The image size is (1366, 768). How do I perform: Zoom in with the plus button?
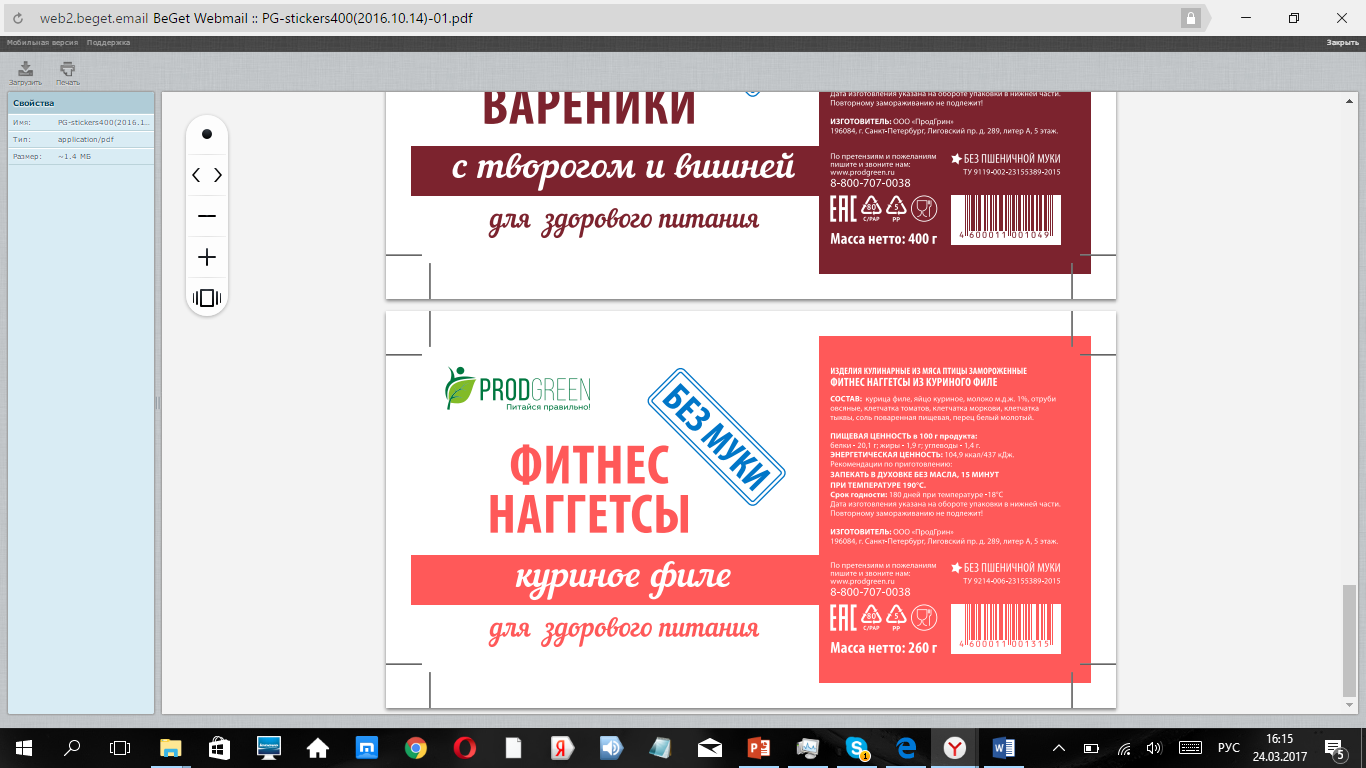click(207, 257)
